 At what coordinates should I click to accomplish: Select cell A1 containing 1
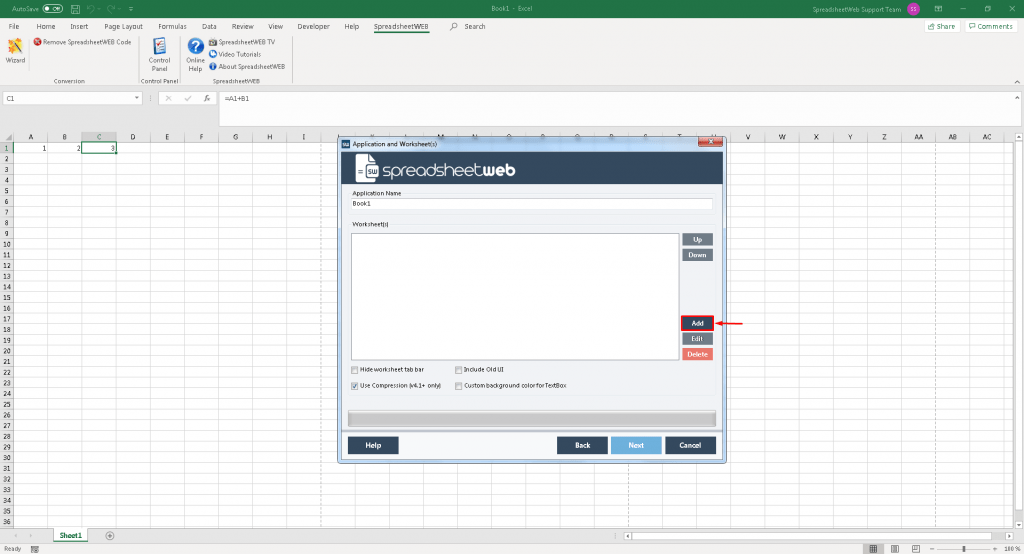click(x=31, y=148)
